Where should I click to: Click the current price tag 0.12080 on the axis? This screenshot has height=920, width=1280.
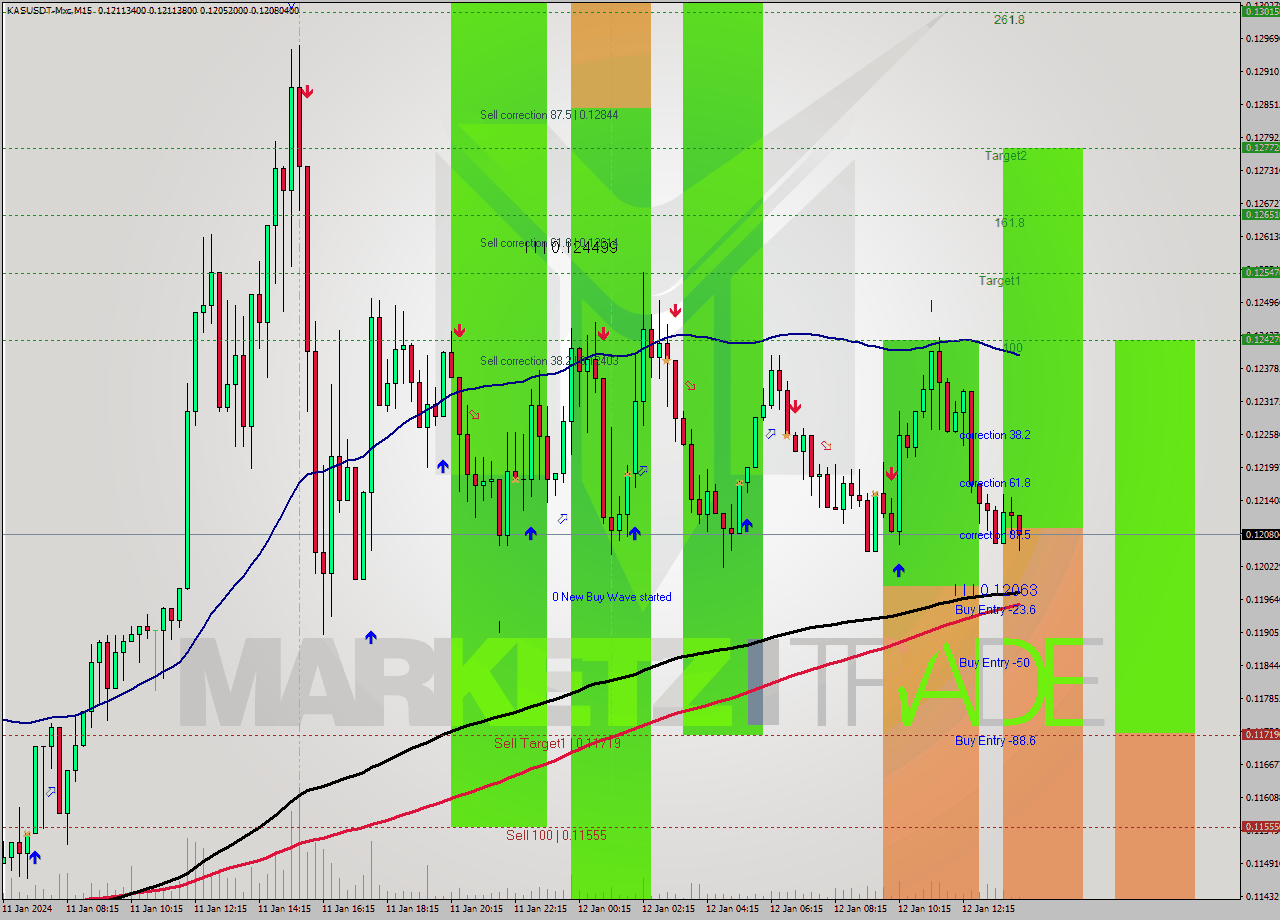[1260, 535]
